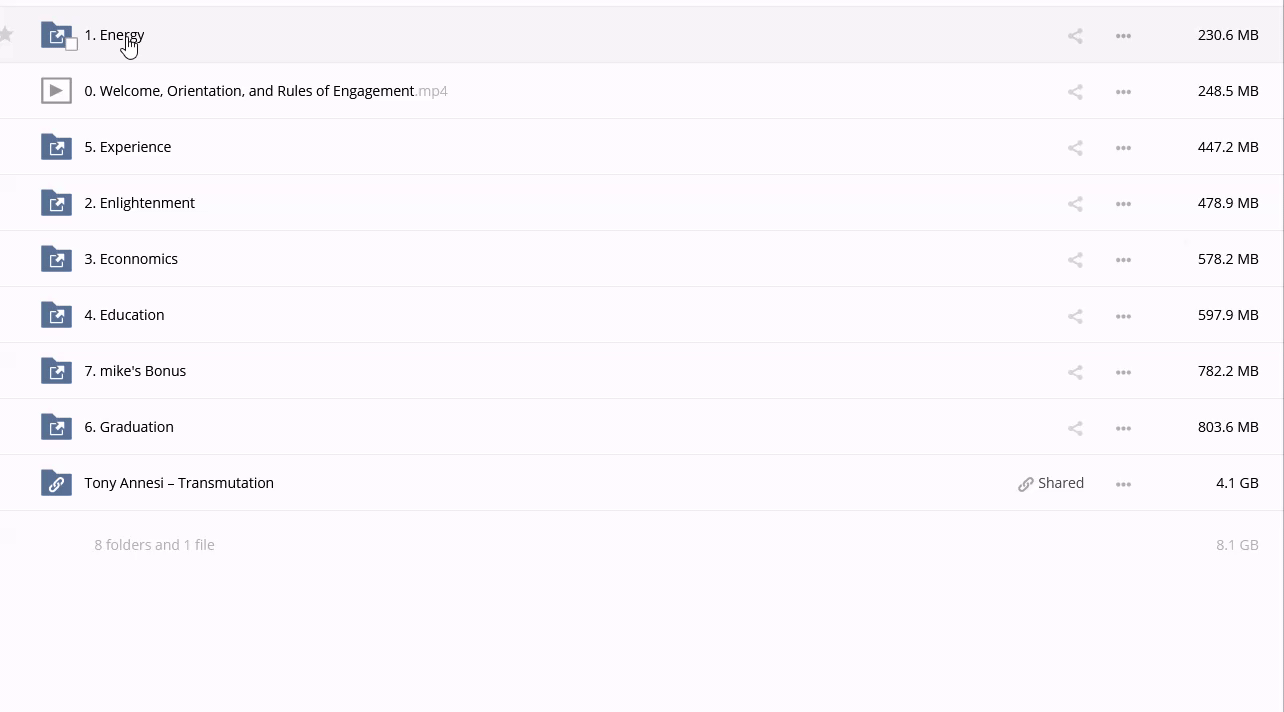Viewport: 1284px width, 712px height.
Task: Open the 3. Econnomics folder
Action: pos(138,259)
